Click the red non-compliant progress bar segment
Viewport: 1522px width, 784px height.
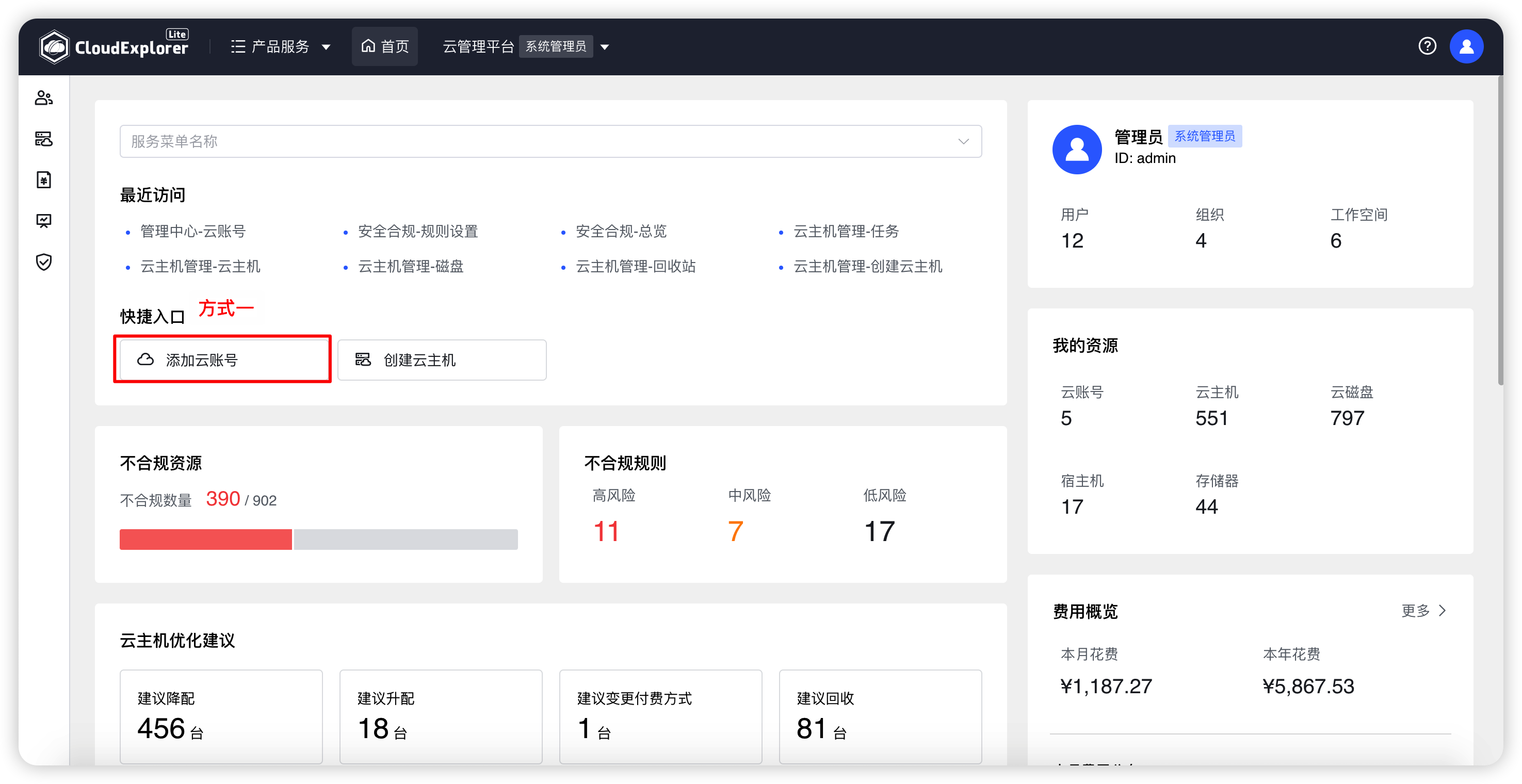[206, 539]
